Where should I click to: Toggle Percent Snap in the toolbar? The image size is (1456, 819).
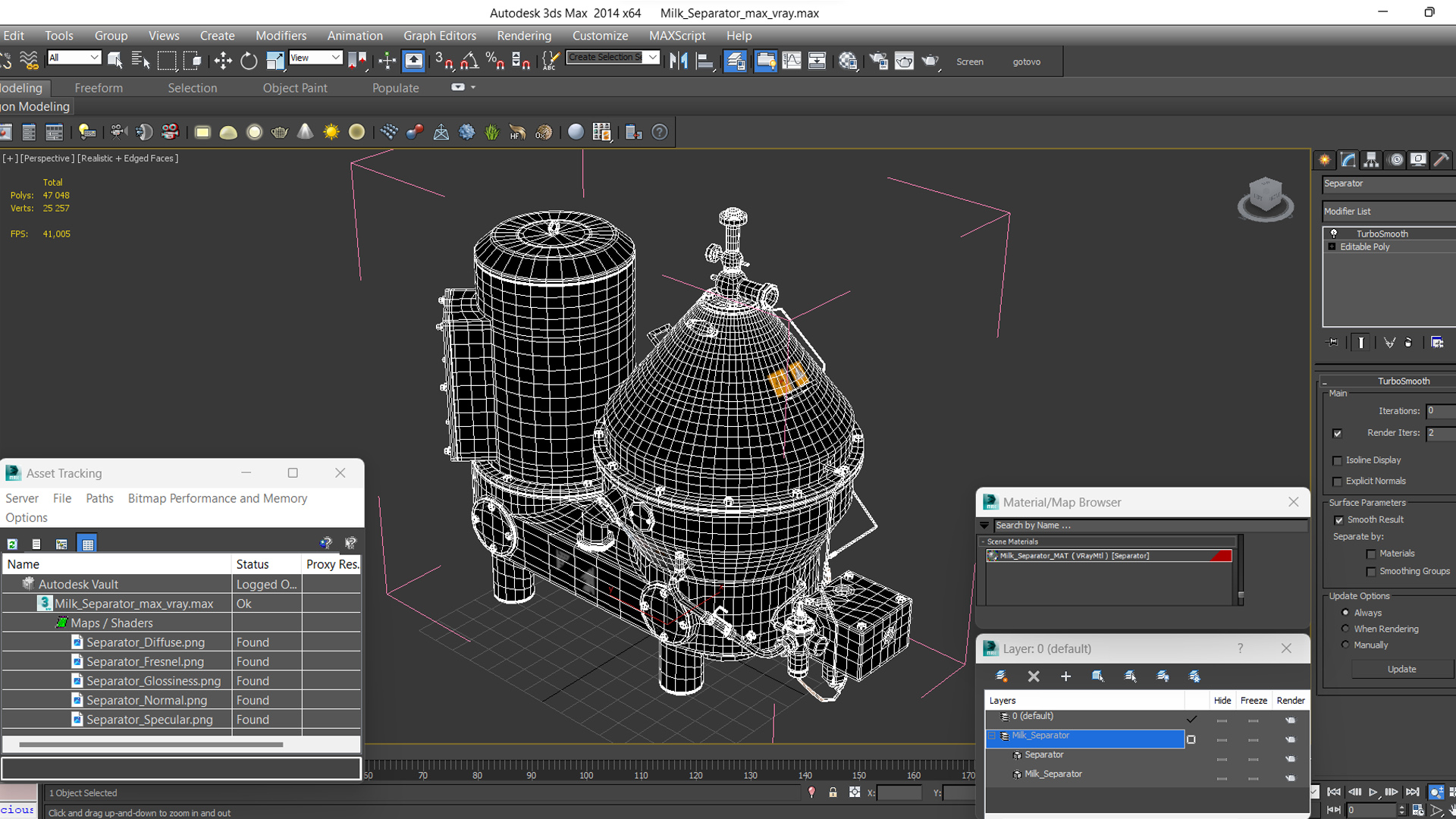pos(495,61)
